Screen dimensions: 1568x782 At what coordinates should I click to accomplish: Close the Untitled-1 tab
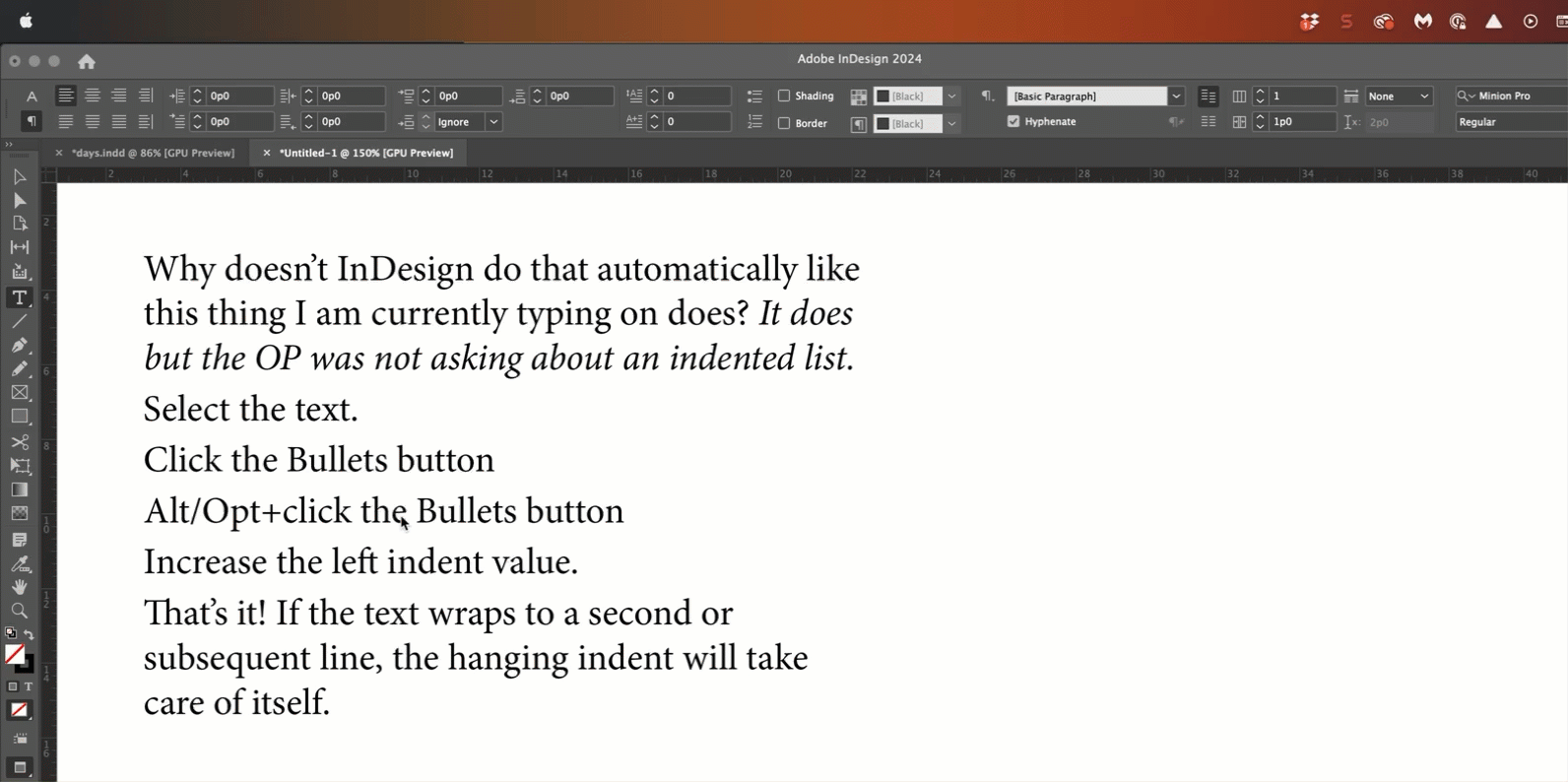tap(266, 153)
